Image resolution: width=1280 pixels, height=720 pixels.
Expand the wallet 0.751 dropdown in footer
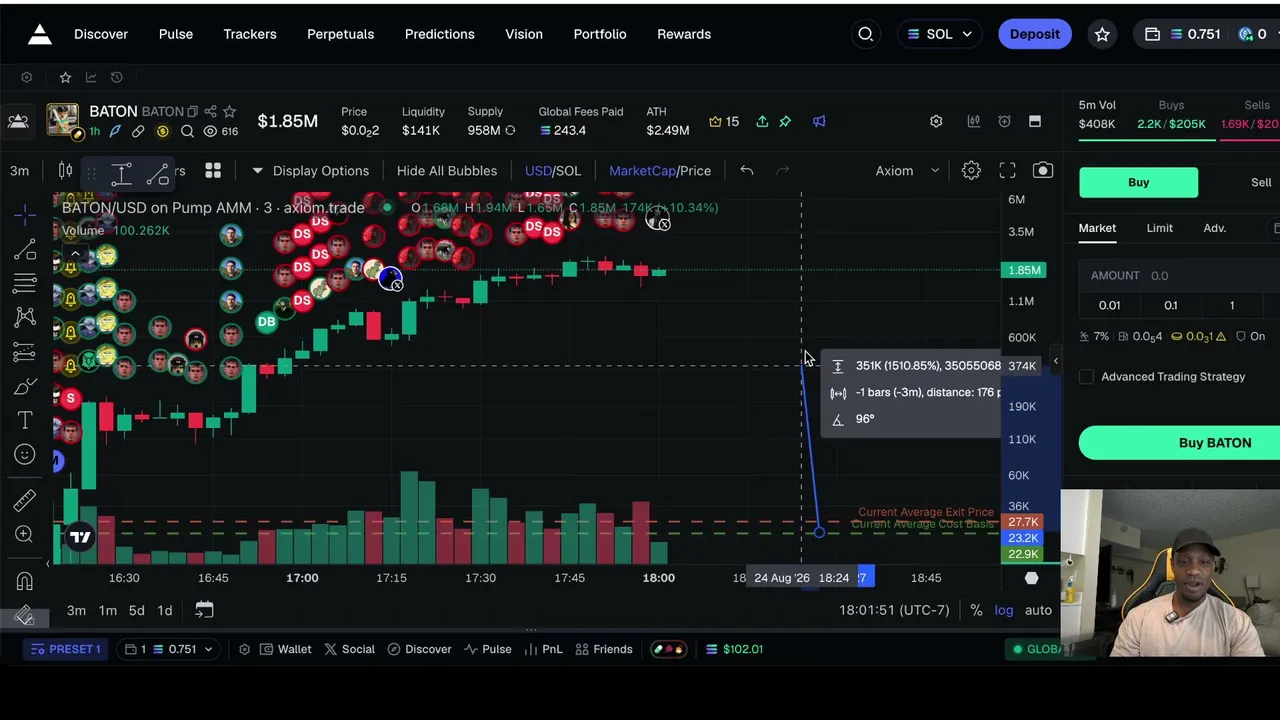click(x=169, y=649)
